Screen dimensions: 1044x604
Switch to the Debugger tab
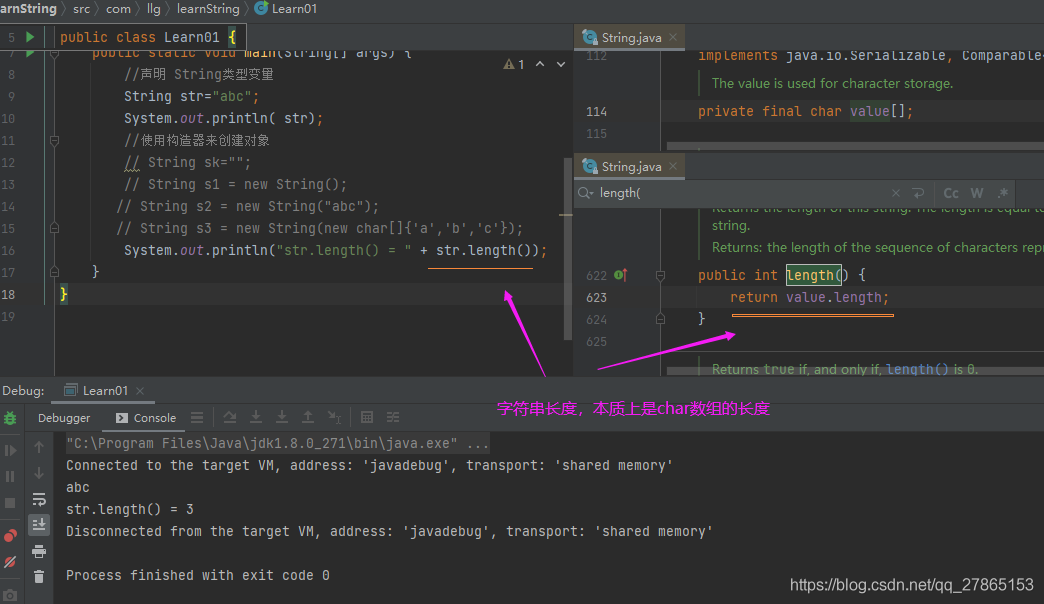click(63, 417)
